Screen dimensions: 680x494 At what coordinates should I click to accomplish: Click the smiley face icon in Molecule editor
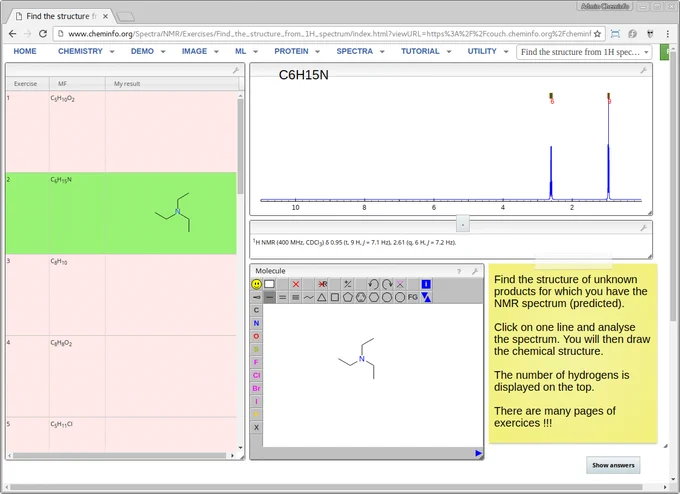(256, 284)
